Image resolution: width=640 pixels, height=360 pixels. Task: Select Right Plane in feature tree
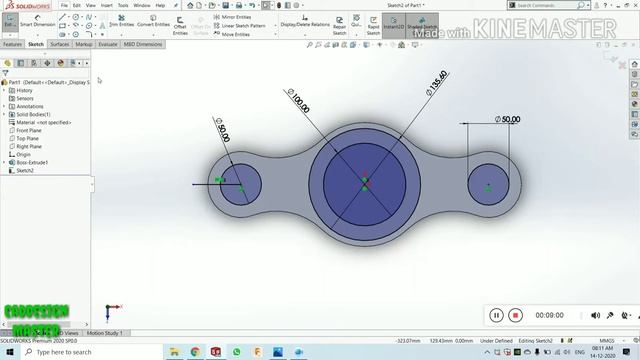tap(25, 146)
